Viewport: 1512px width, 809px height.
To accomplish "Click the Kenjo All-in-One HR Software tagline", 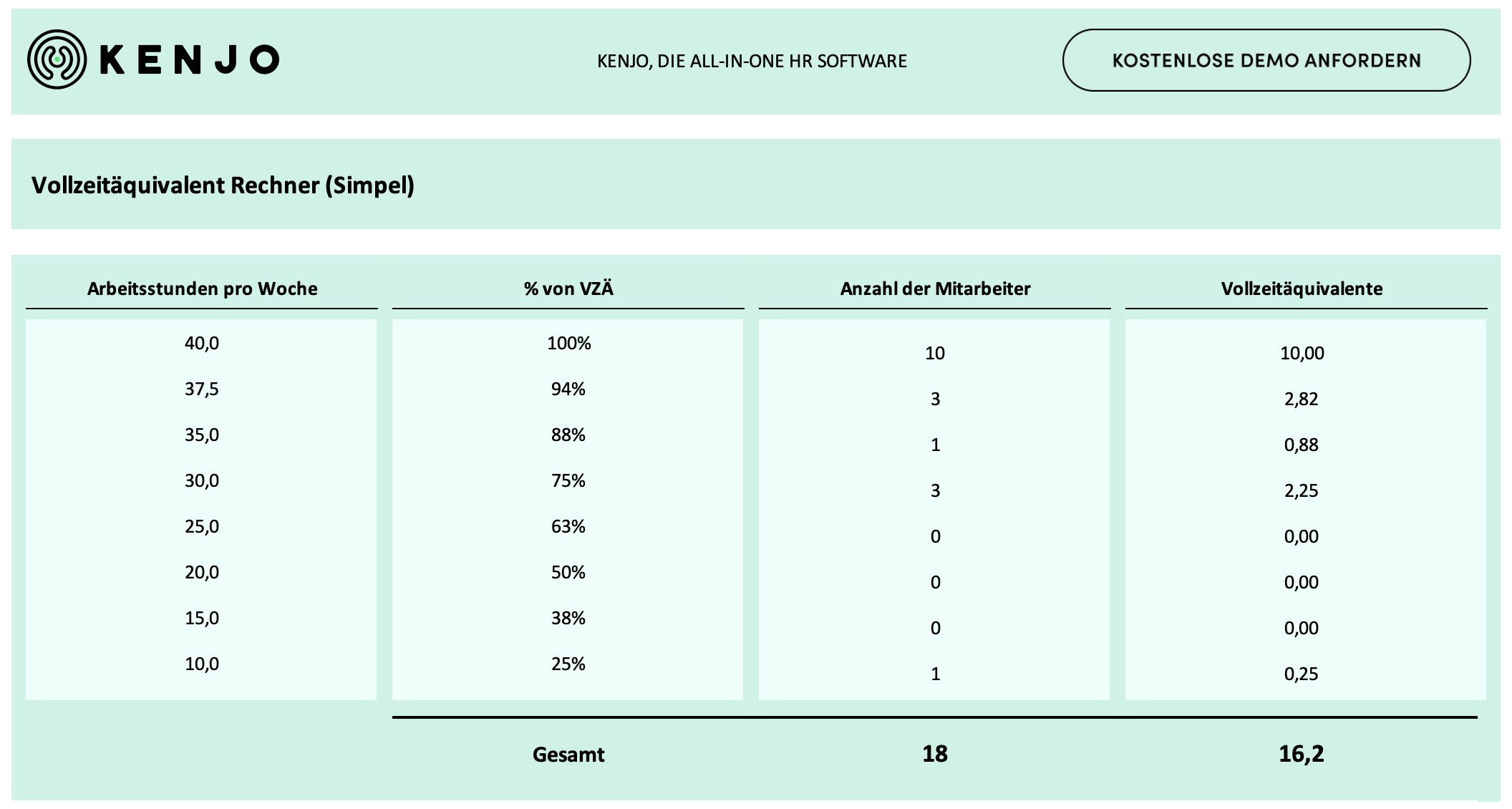I will tap(752, 62).
